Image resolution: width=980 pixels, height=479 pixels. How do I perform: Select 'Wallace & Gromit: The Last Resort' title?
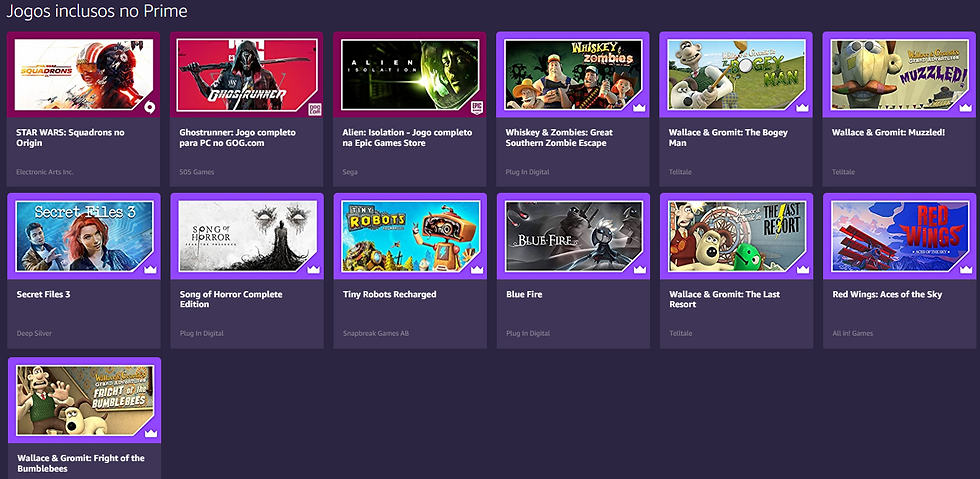[724, 299]
